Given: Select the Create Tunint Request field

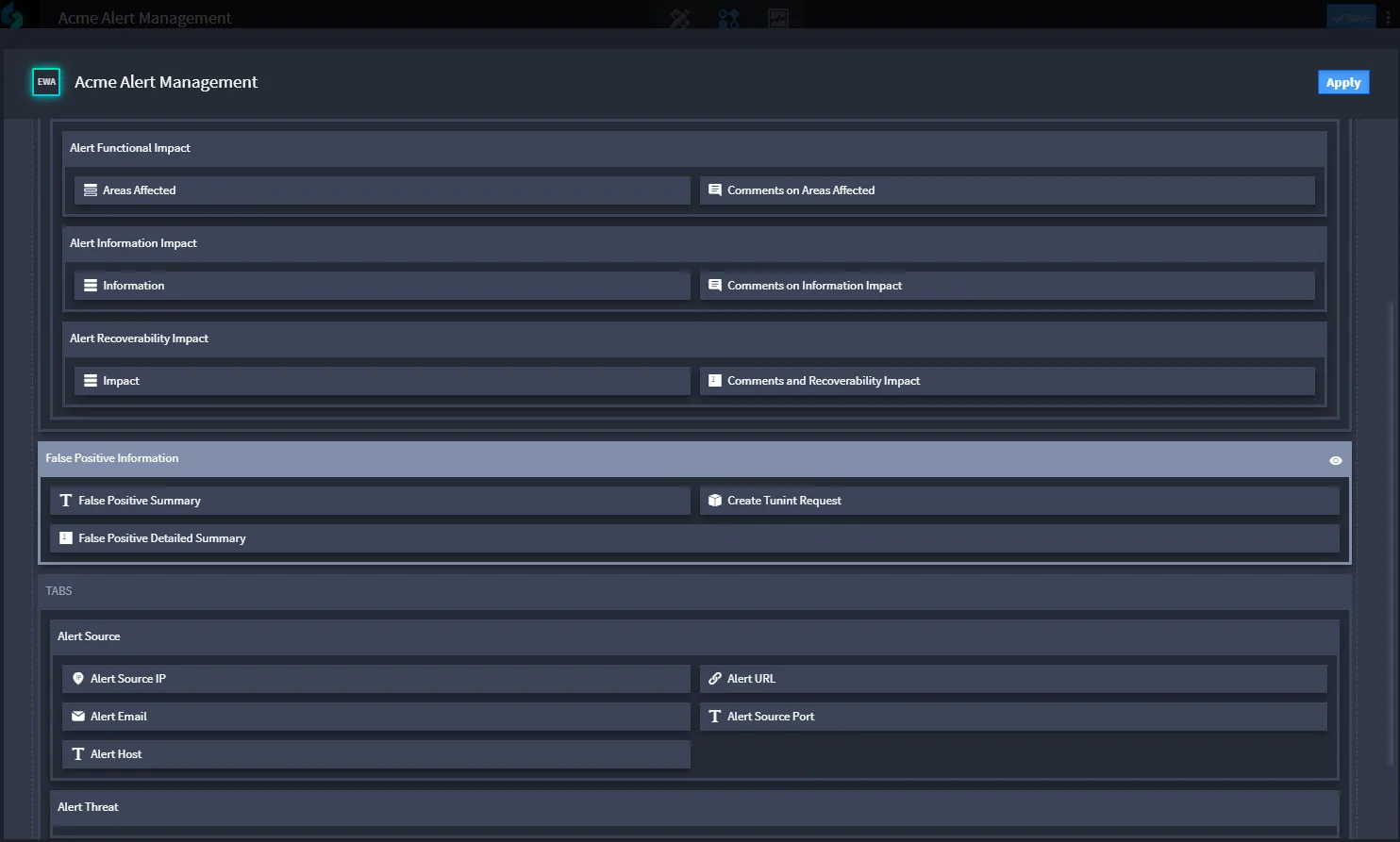Looking at the screenshot, I should tap(1020, 501).
